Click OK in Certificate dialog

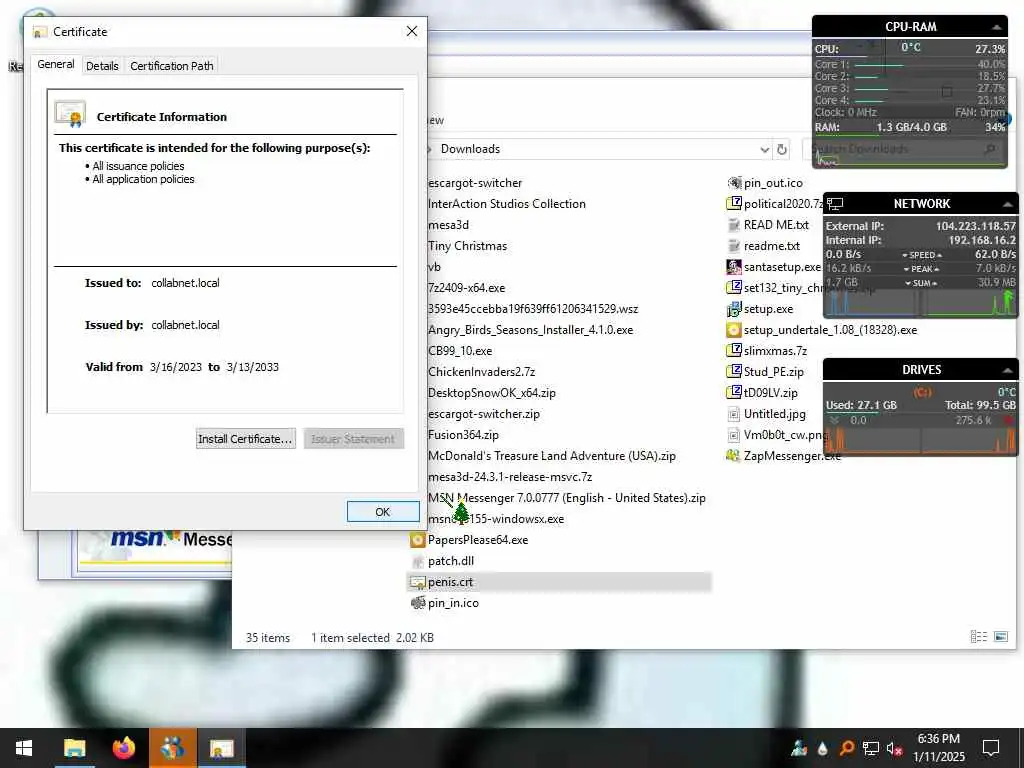pyautogui.click(x=383, y=512)
